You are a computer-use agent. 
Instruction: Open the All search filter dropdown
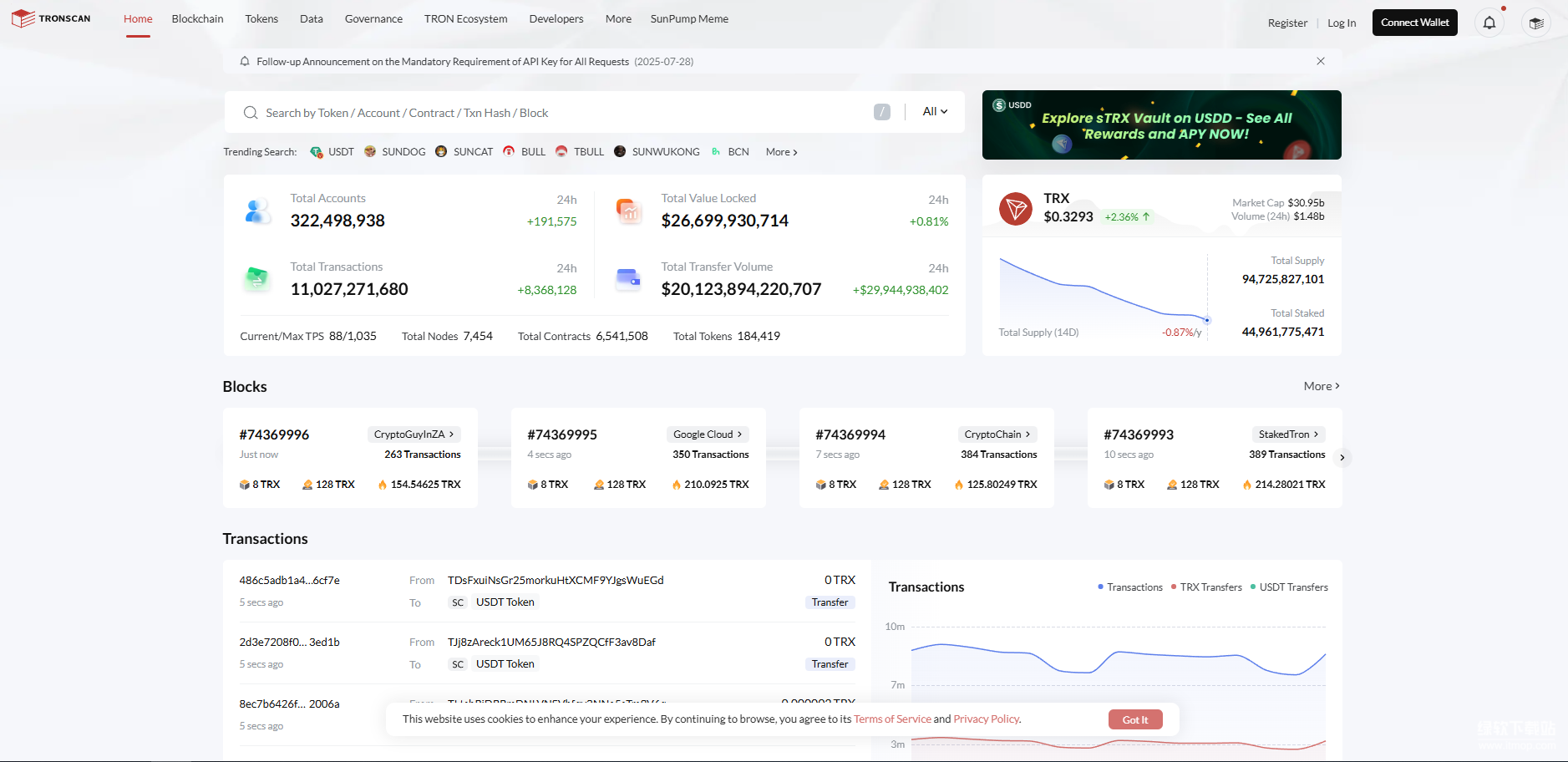click(935, 111)
